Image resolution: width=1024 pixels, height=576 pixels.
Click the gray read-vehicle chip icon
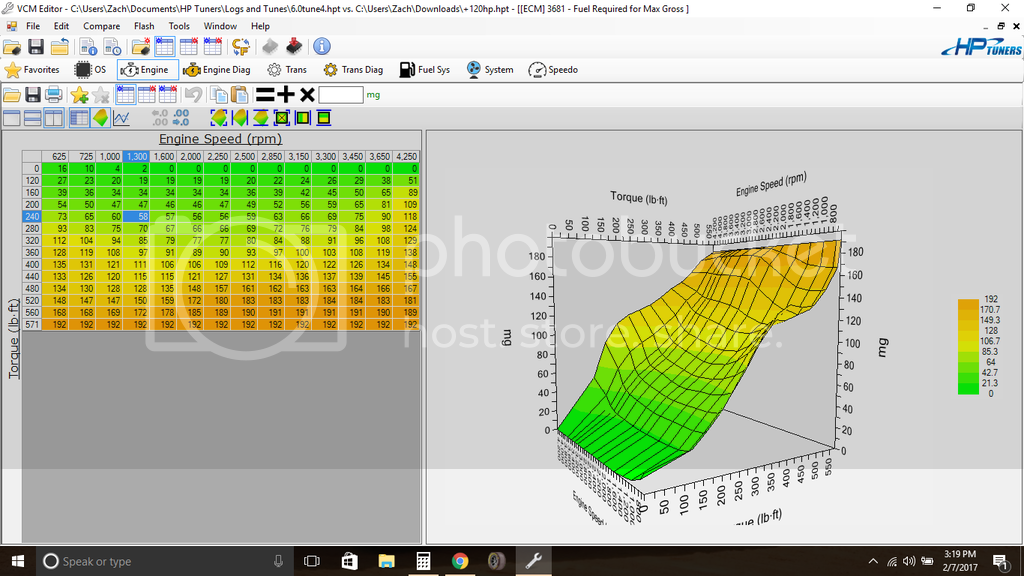270,47
